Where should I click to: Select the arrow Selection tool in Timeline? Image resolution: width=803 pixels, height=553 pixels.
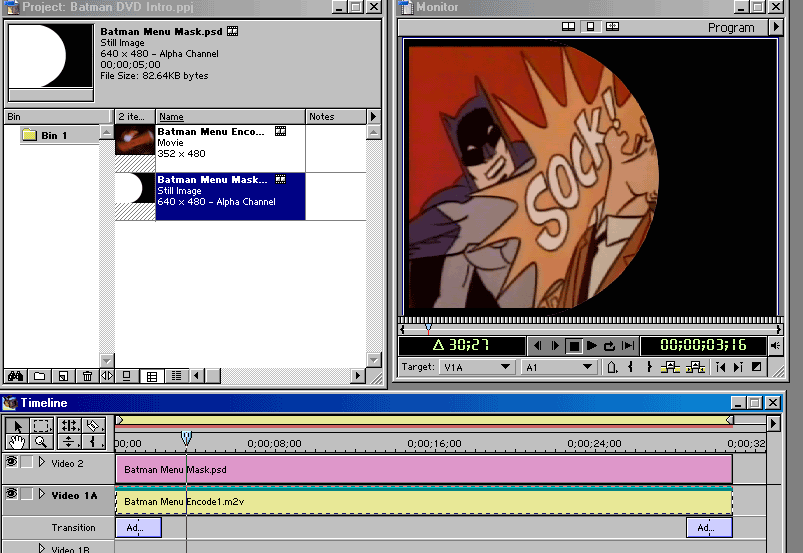[x=17, y=426]
